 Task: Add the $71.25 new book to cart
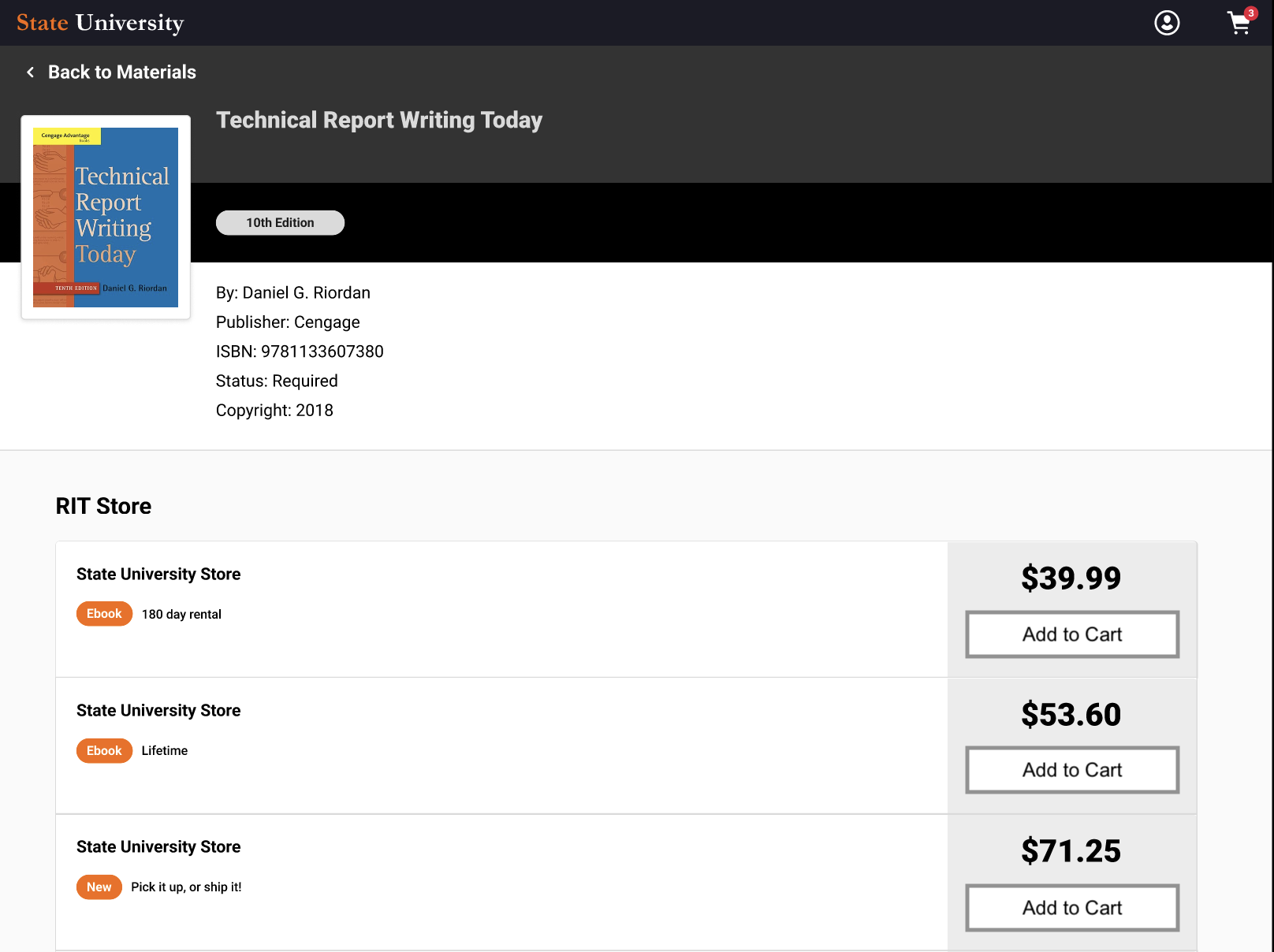(x=1072, y=908)
